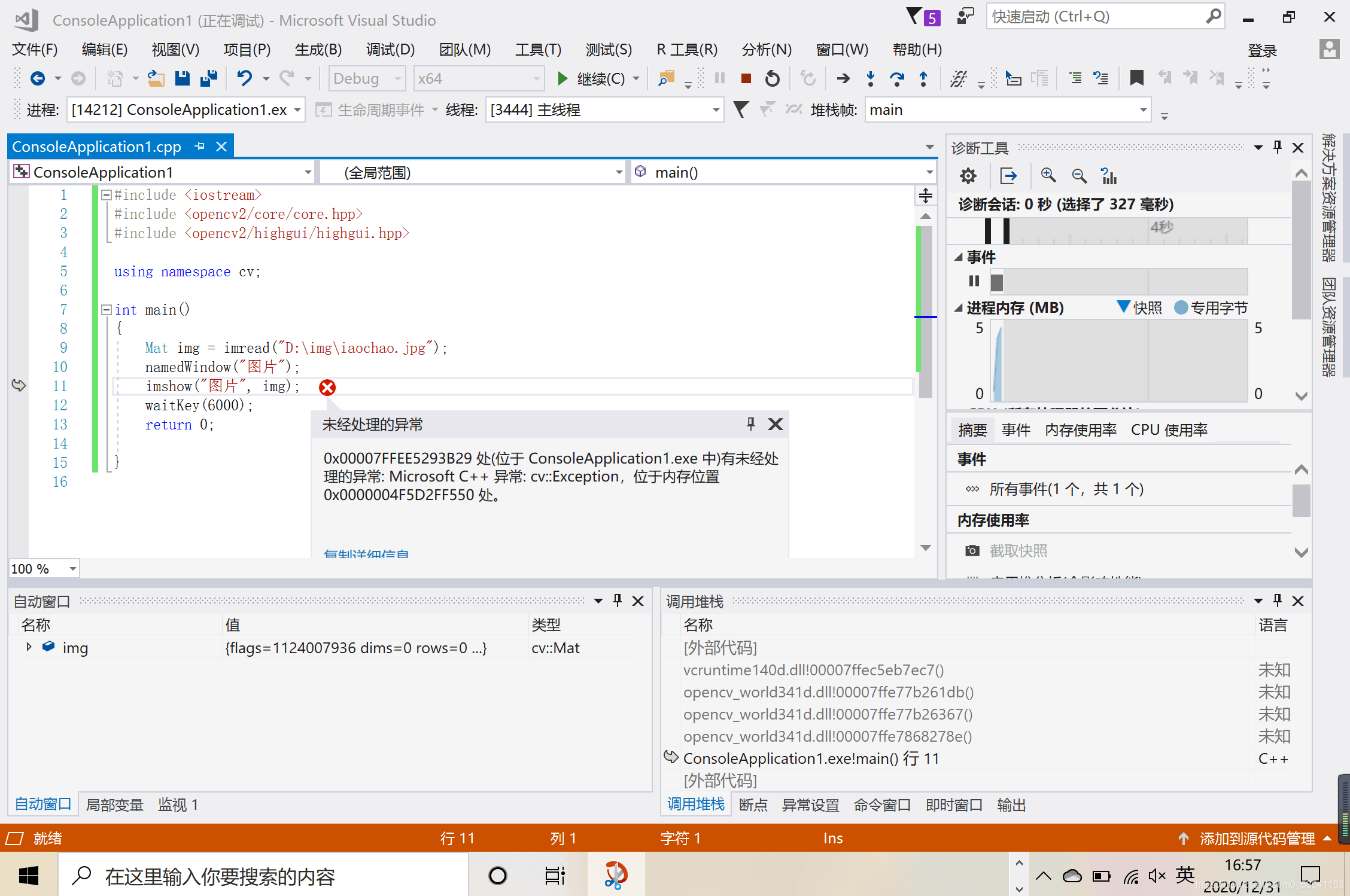Click the diagnostic output export icon
The height and width of the screenshot is (896, 1350).
point(1008,176)
